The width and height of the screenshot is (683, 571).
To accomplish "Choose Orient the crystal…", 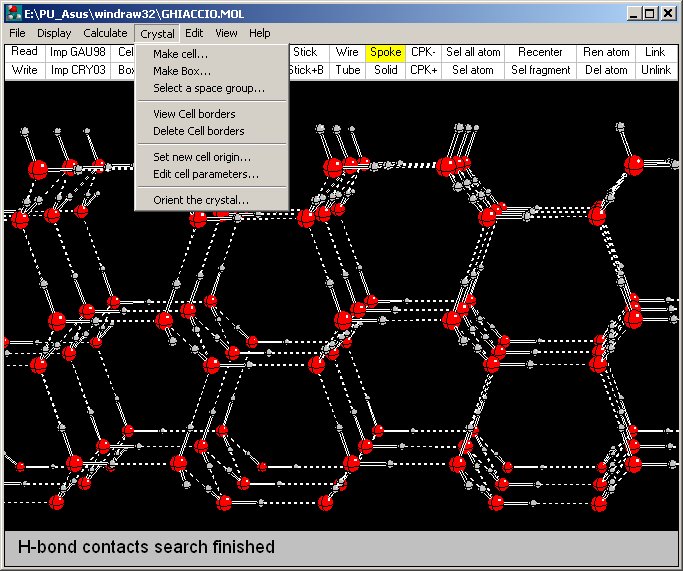I will click(212, 200).
